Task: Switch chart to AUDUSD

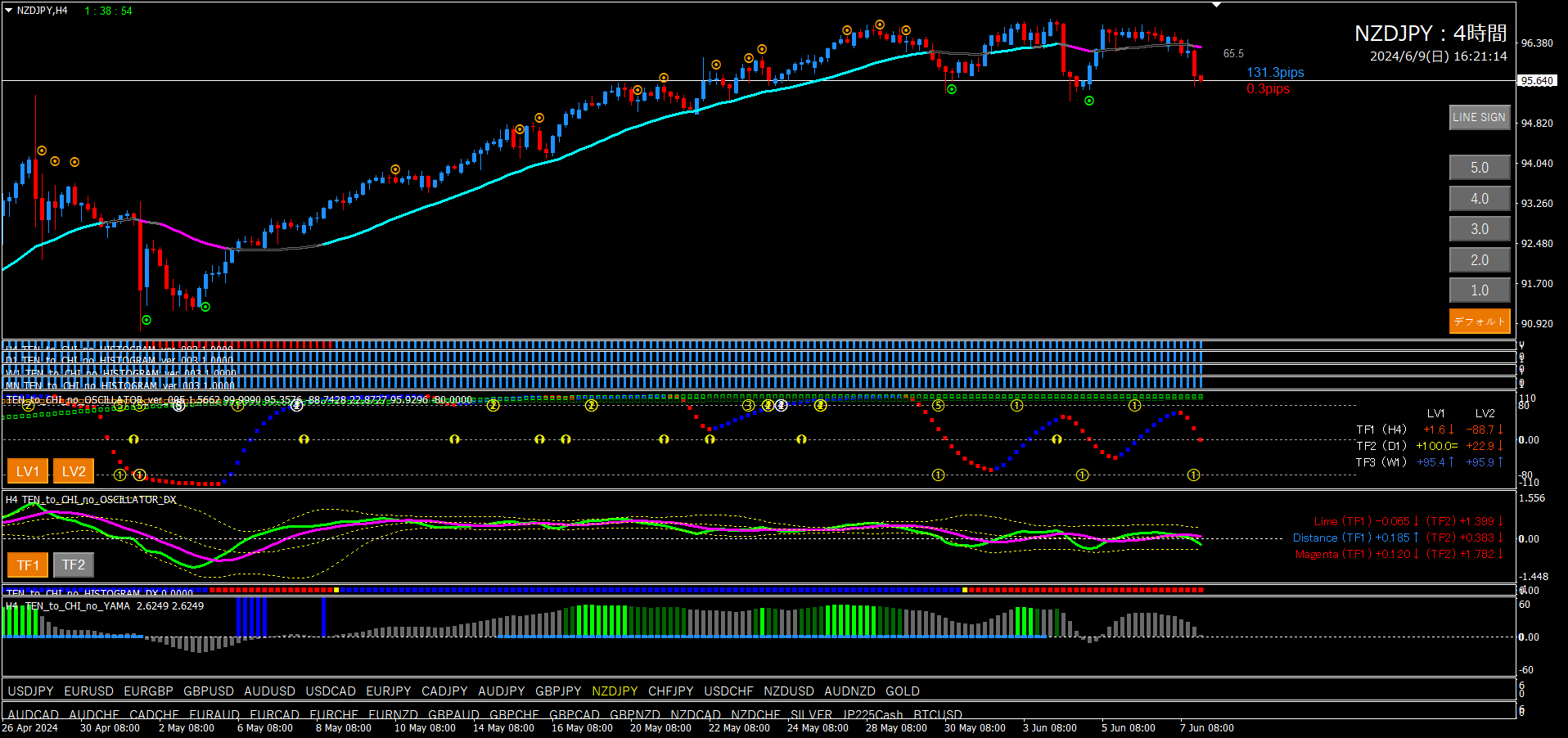Action: pyautogui.click(x=269, y=691)
